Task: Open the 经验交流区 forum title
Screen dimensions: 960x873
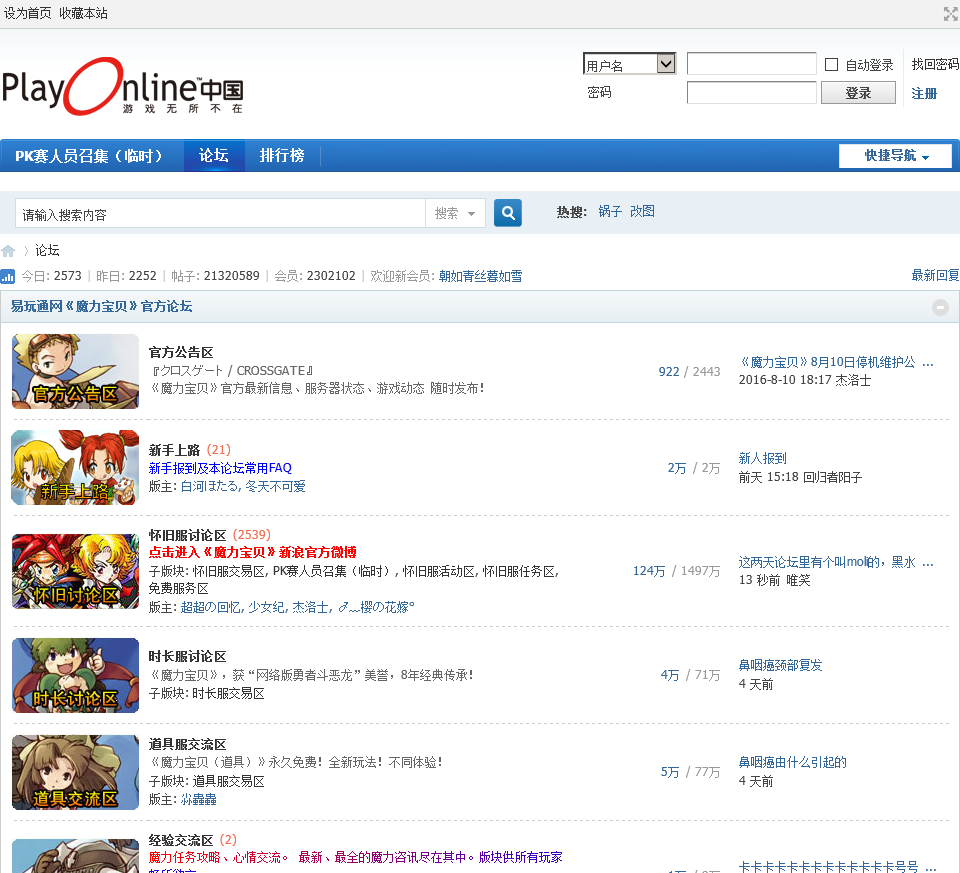Action: coord(181,840)
